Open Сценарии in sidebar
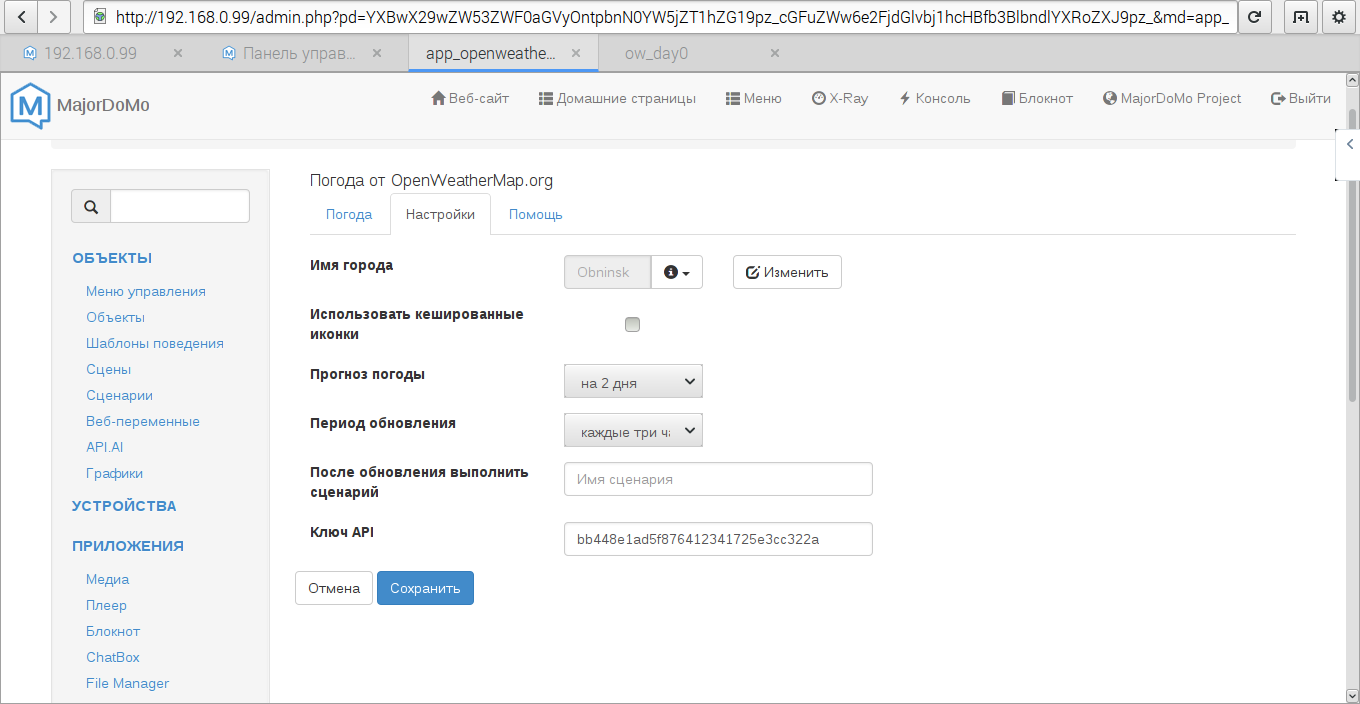 click(119, 395)
